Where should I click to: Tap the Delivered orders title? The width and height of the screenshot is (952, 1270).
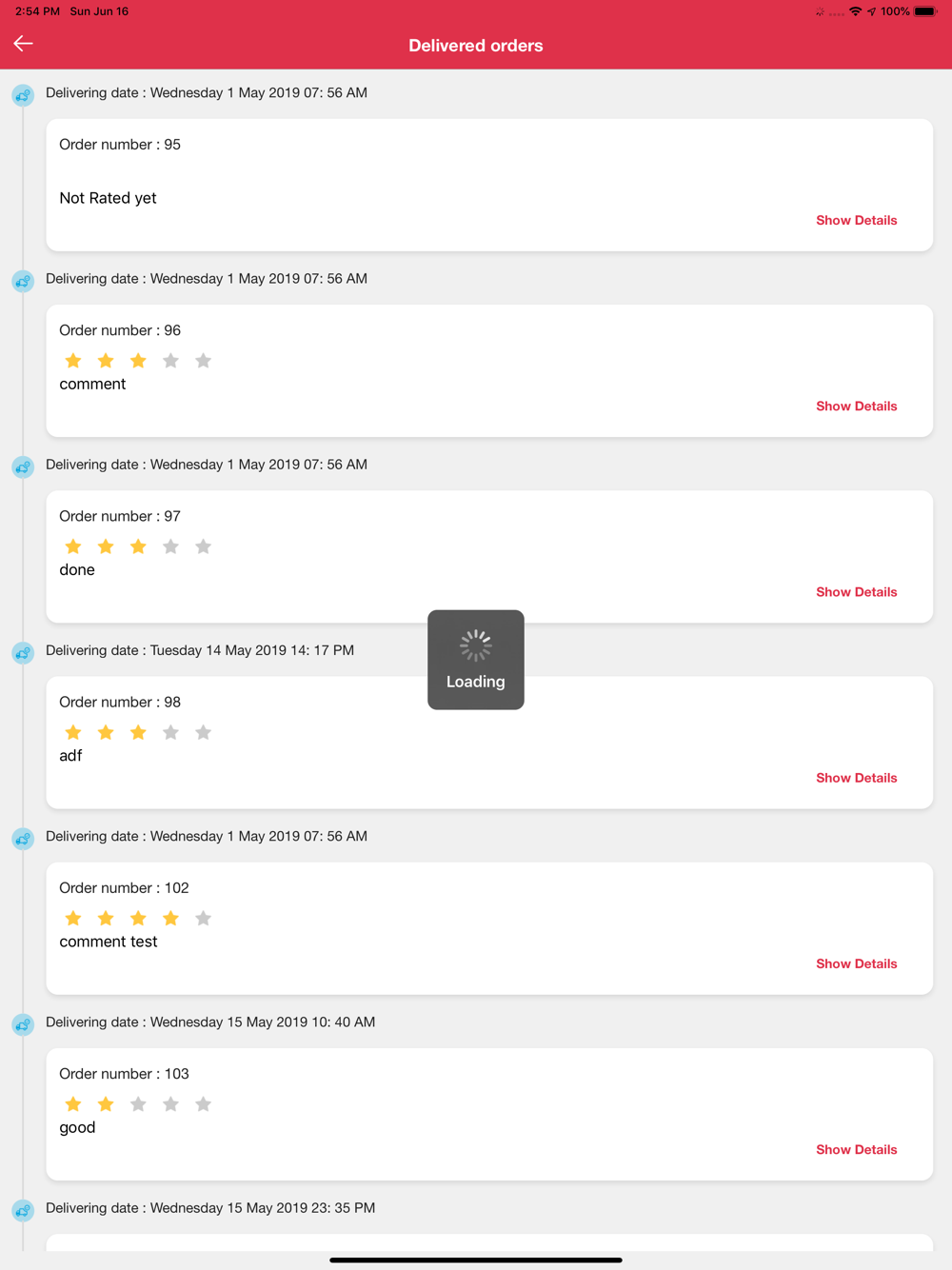tap(476, 46)
